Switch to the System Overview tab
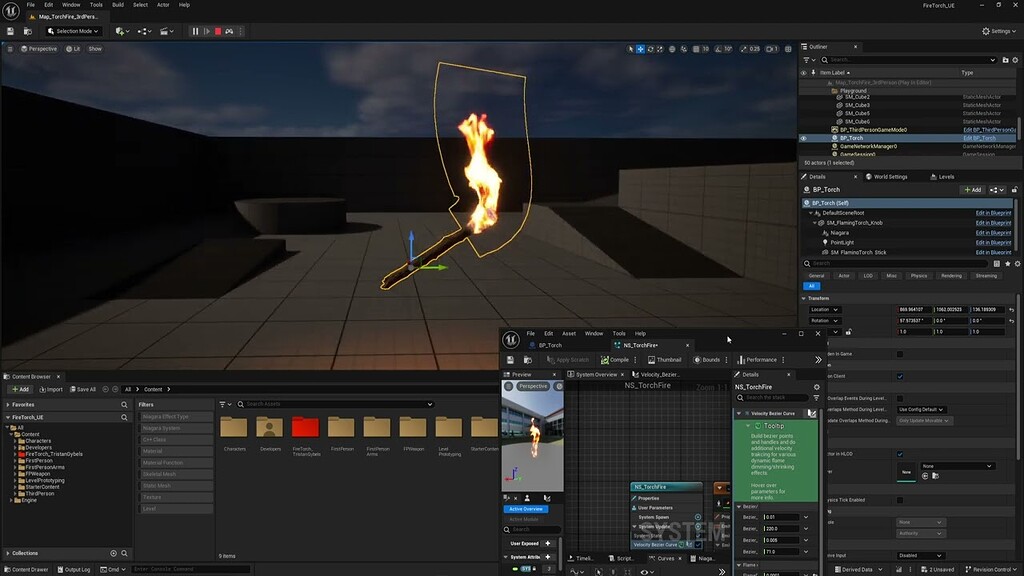 click(594, 374)
